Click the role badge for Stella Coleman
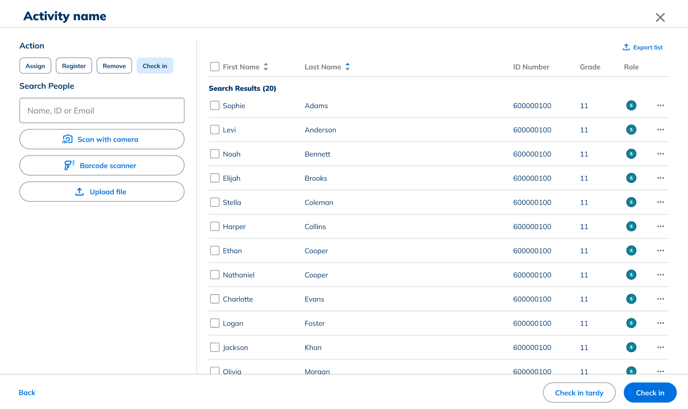The image size is (688, 409). coord(631,202)
